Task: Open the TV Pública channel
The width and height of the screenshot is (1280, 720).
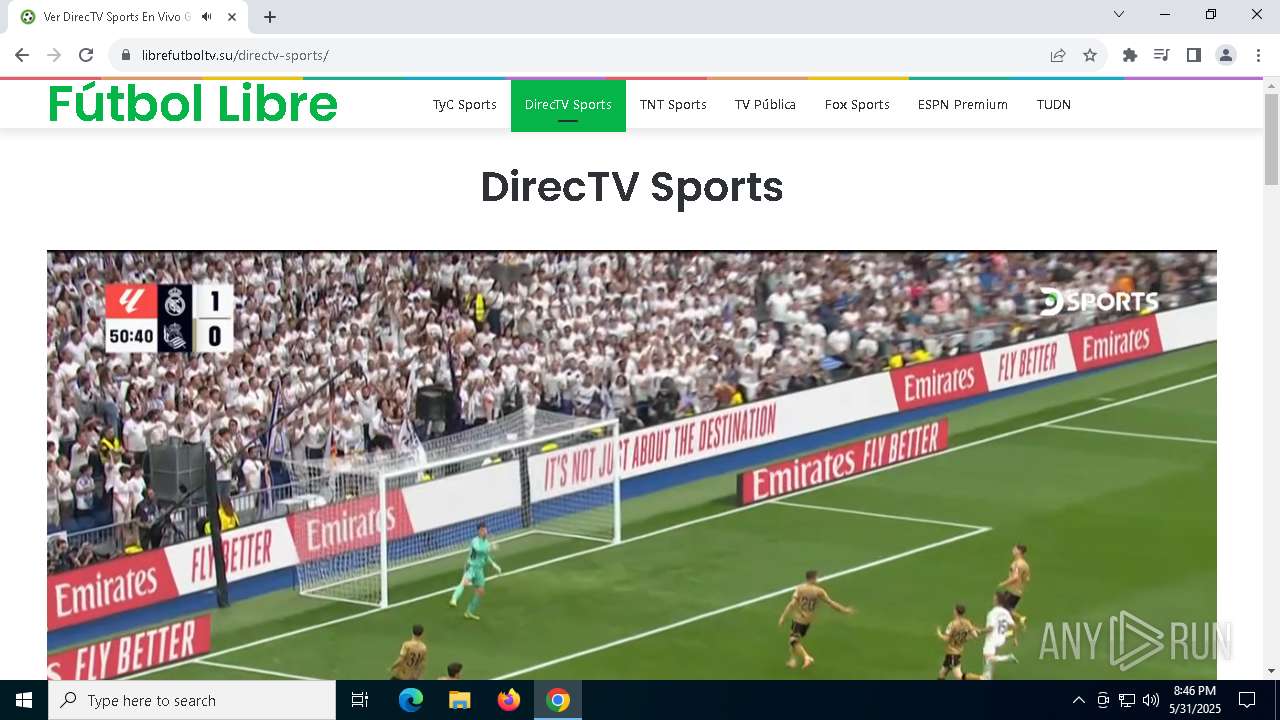Action: coord(765,104)
